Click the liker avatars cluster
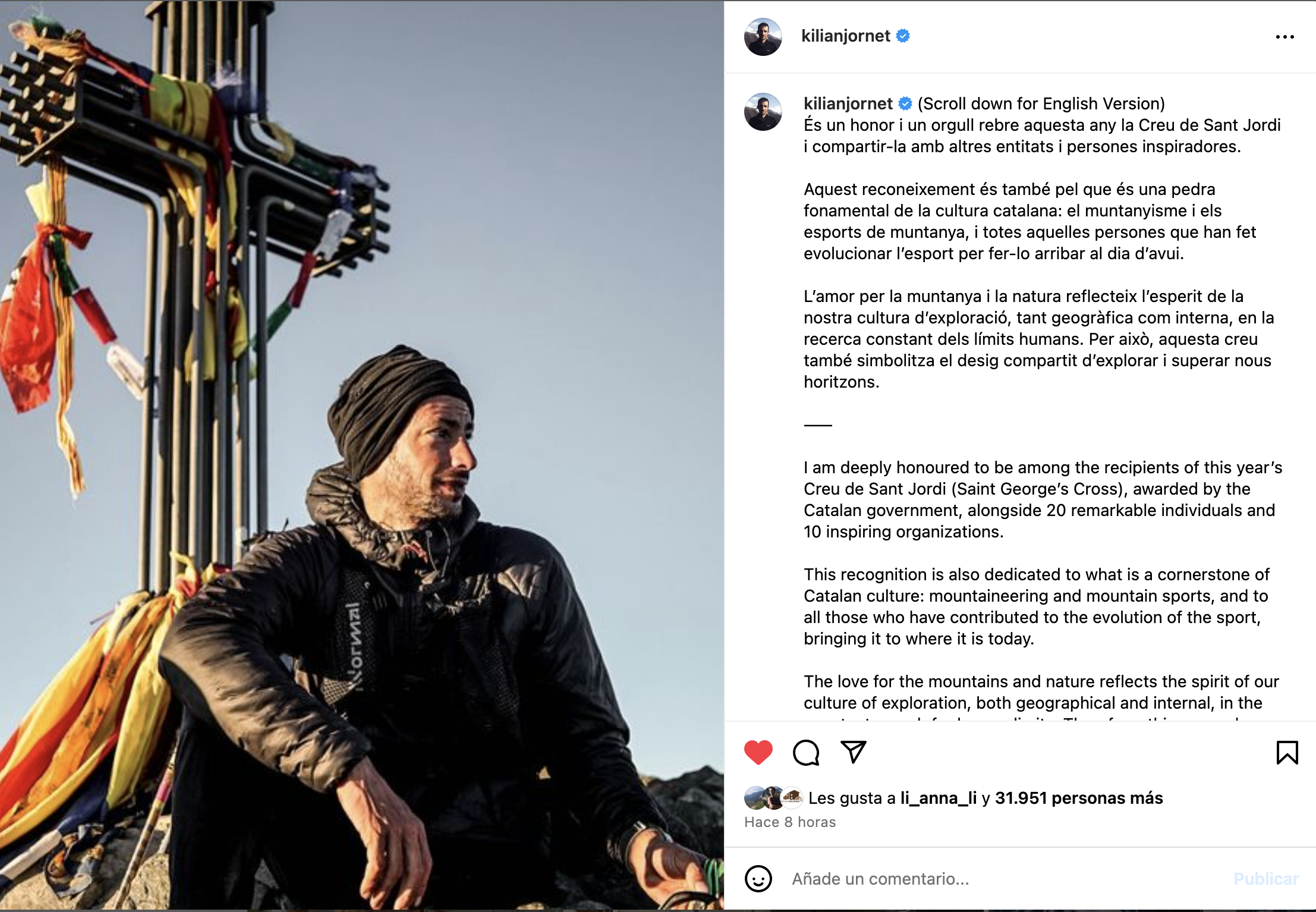1316x912 pixels. coord(773,798)
